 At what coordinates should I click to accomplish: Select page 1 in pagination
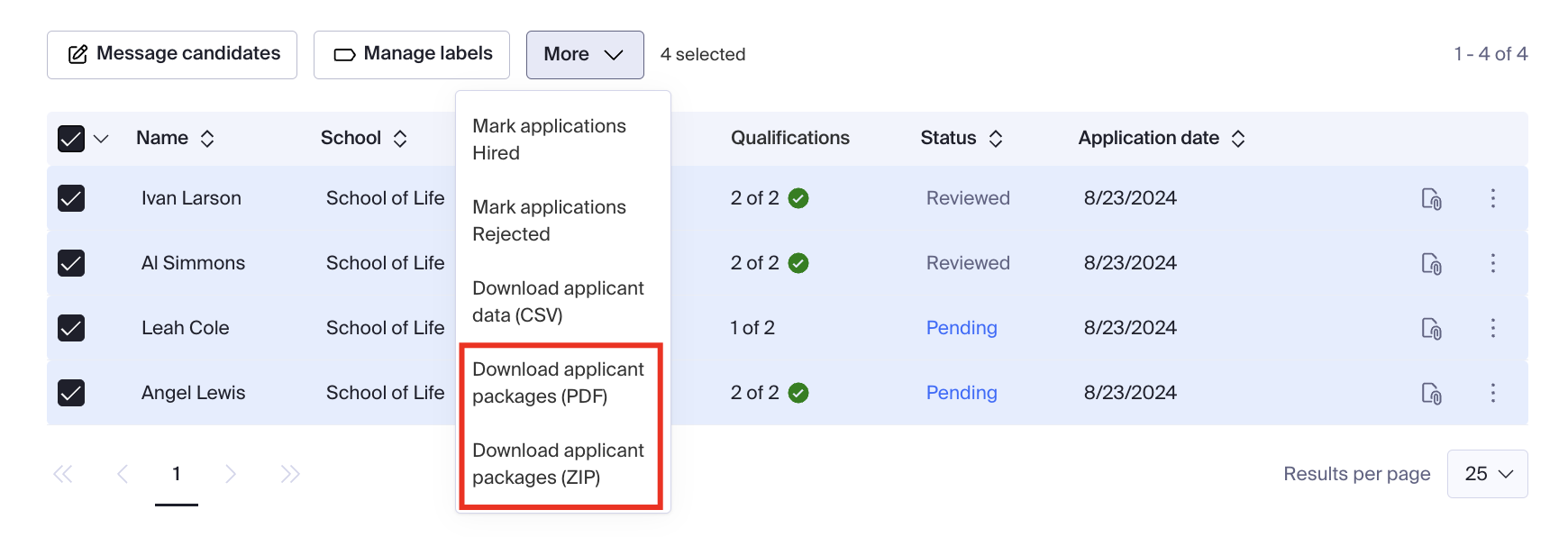(x=177, y=474)
